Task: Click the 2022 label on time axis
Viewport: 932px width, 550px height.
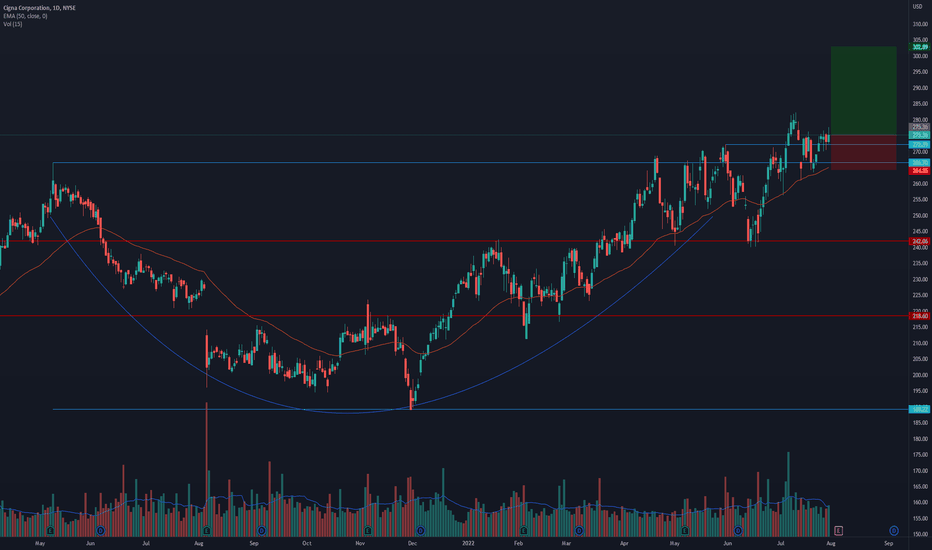Action: [x=468, y=543]
